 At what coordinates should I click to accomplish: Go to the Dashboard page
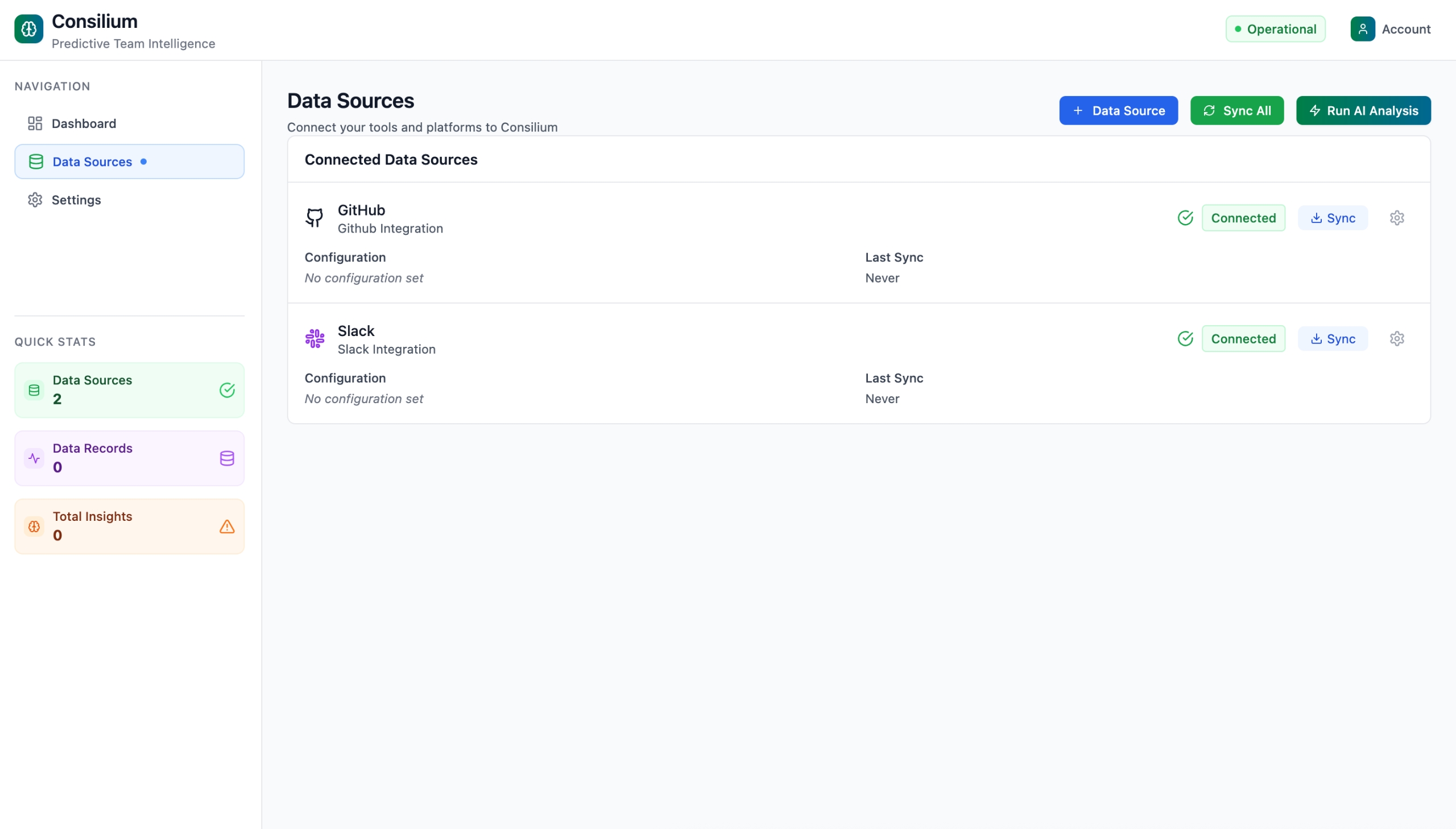[84, 123]
